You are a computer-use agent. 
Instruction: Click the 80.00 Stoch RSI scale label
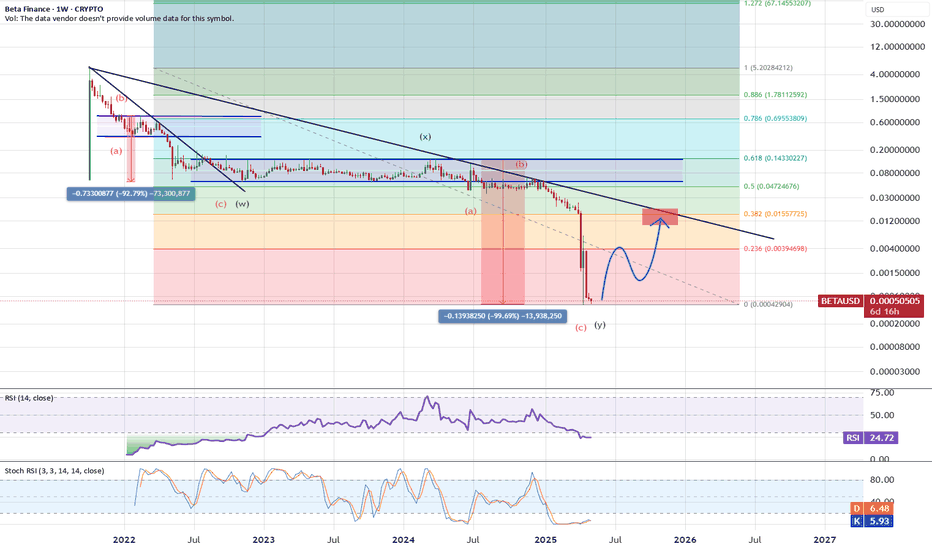pos(882,480)
